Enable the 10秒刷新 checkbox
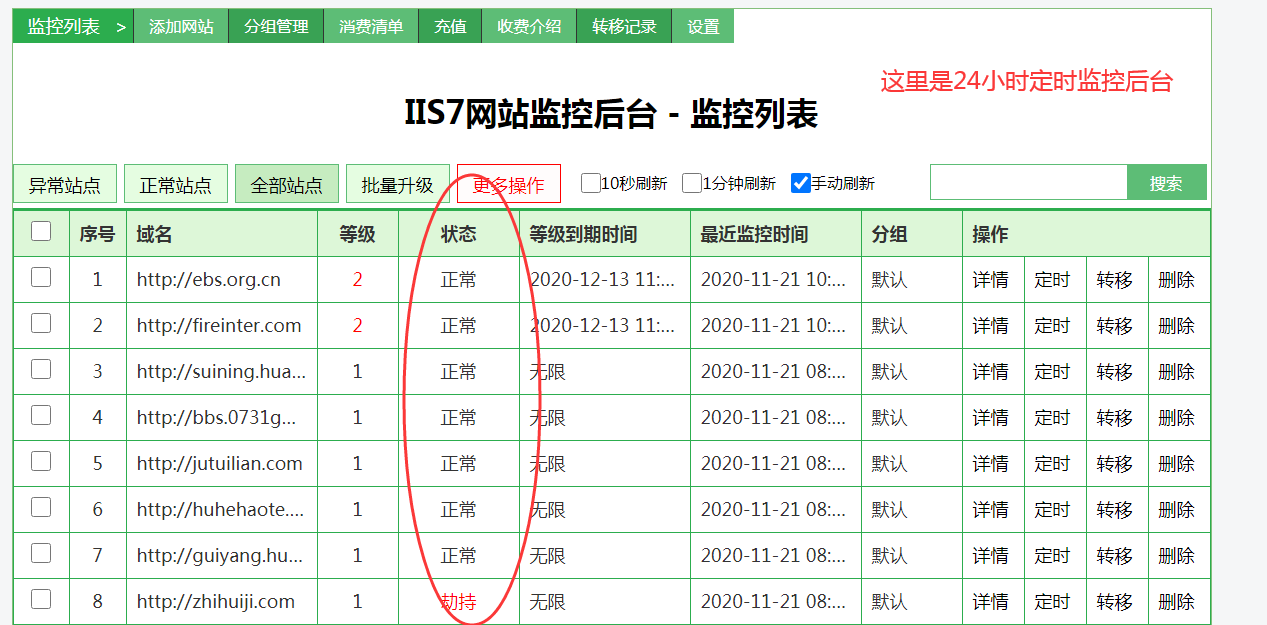1267x625 pixels. click(591, 183)
